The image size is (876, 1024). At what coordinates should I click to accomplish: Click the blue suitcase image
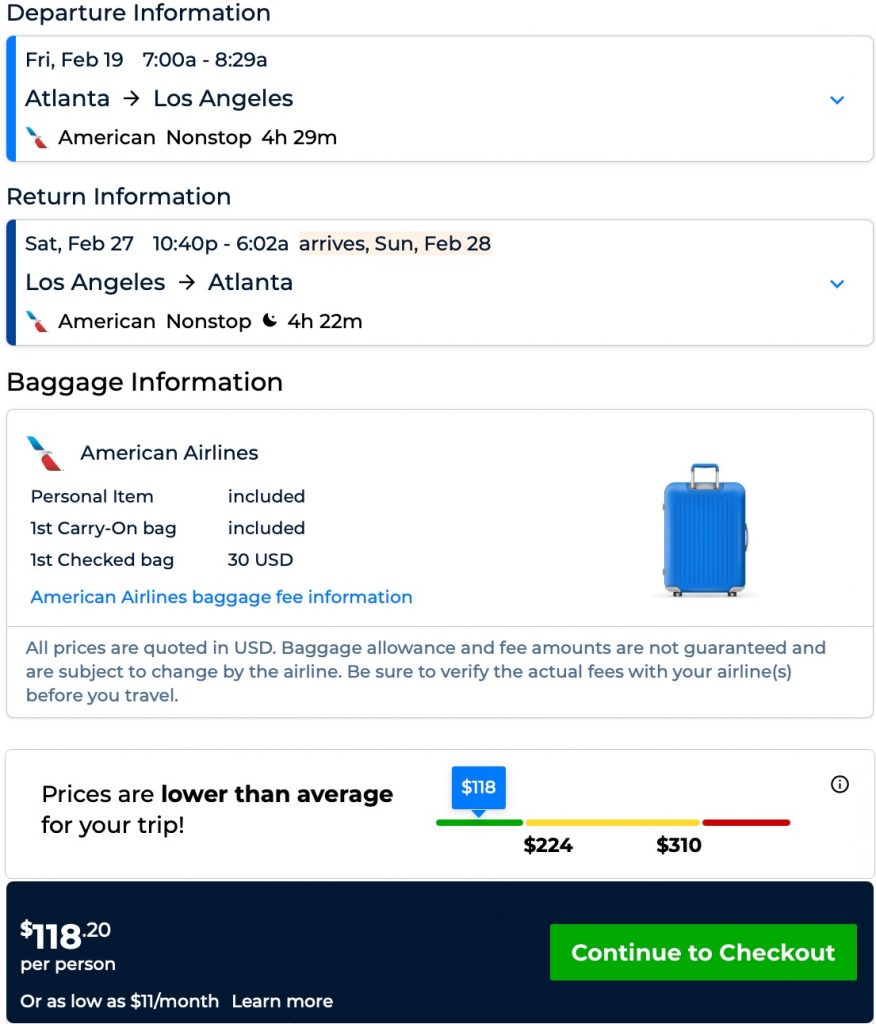point(704,530)
